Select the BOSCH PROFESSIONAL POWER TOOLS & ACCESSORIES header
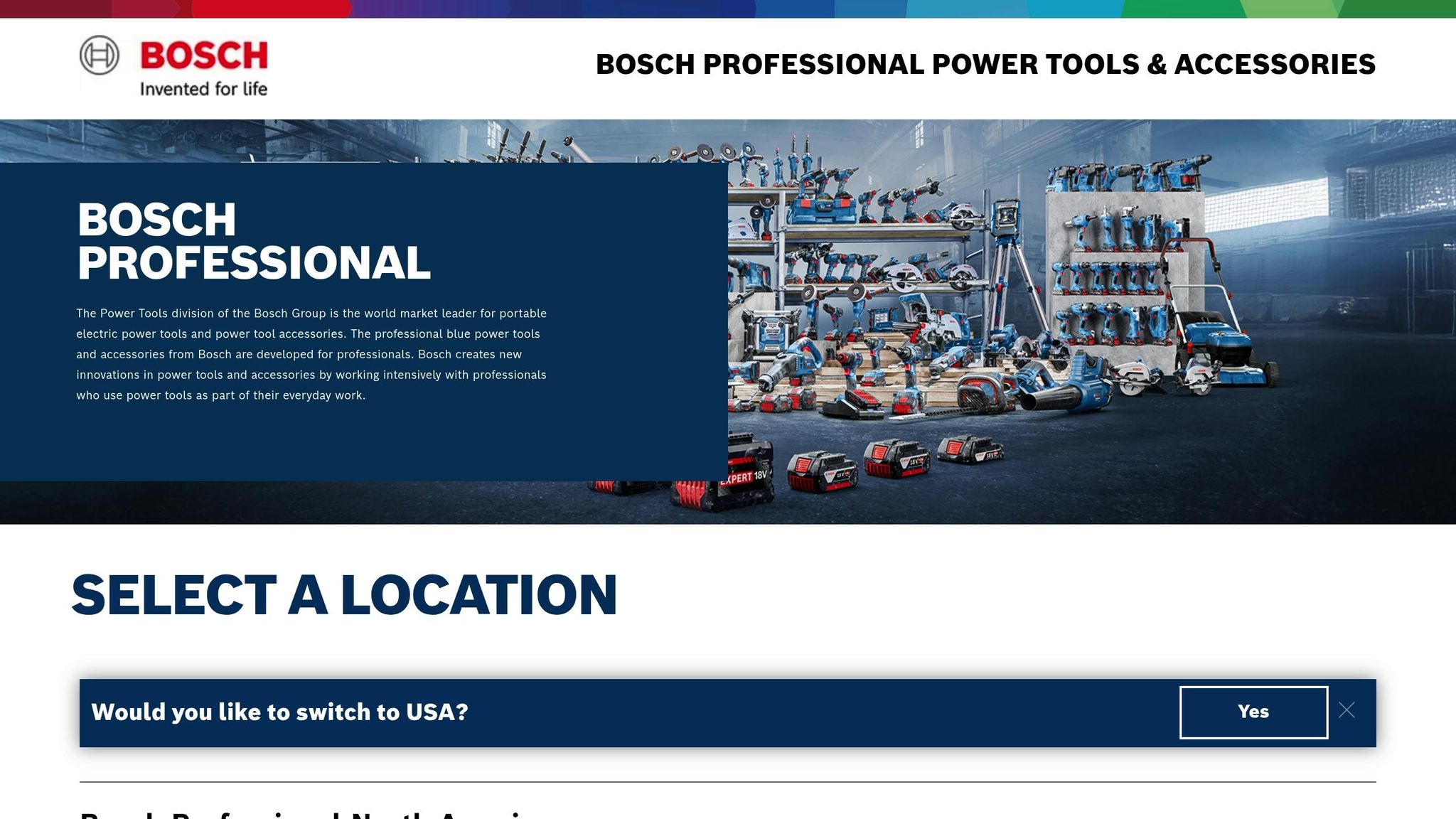Image resolution: width=1456 pixels, height=819 pixels. pyautogui.click(x=986, y=64)
